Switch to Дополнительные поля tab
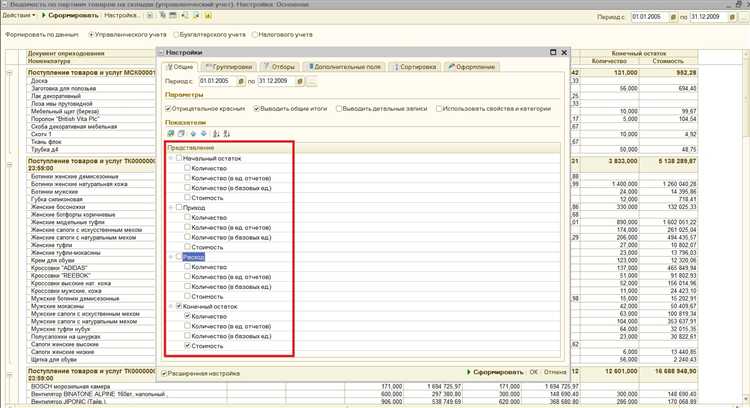 pyautogui.click(x=344, y=67)
